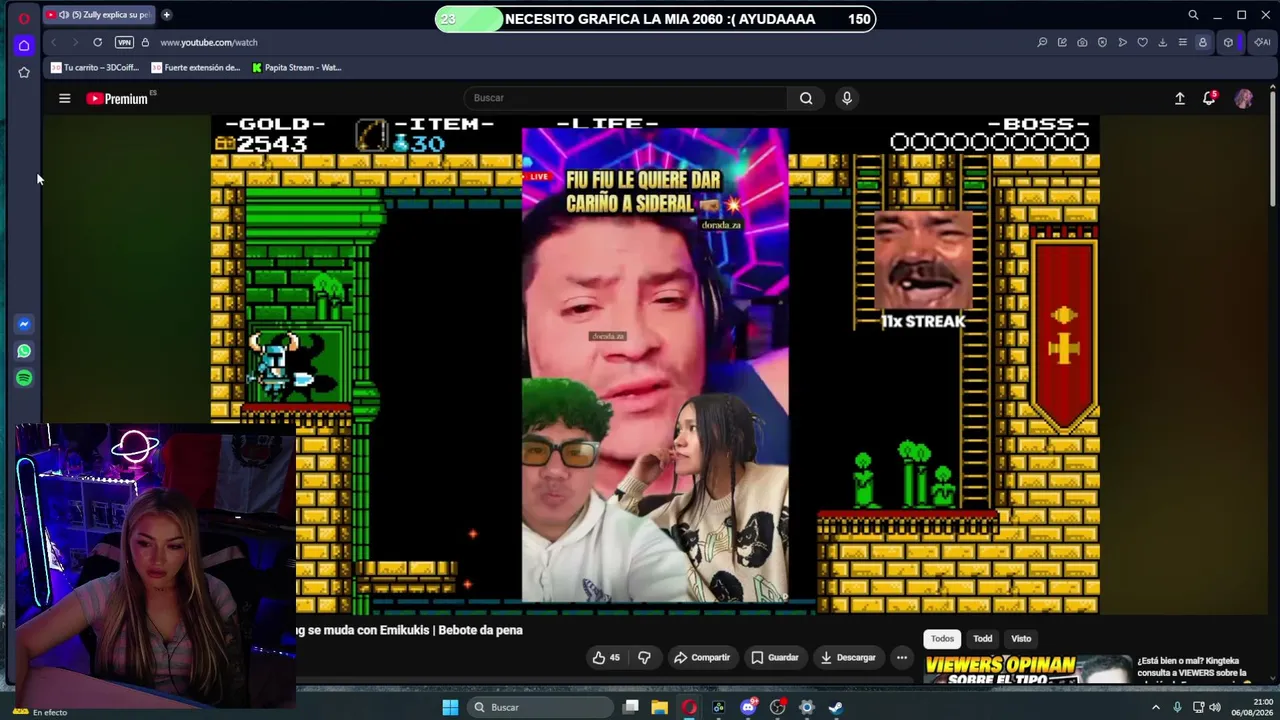Open the Opera extensions cube icon
Image resolution: width=1280 pixels, height=720 pixels.
(1228, 42)
